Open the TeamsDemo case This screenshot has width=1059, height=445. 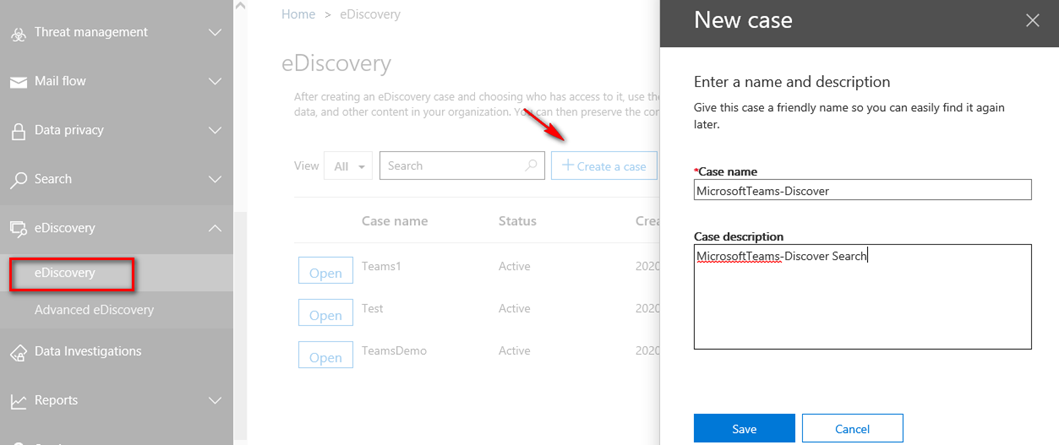click(326, 357)
